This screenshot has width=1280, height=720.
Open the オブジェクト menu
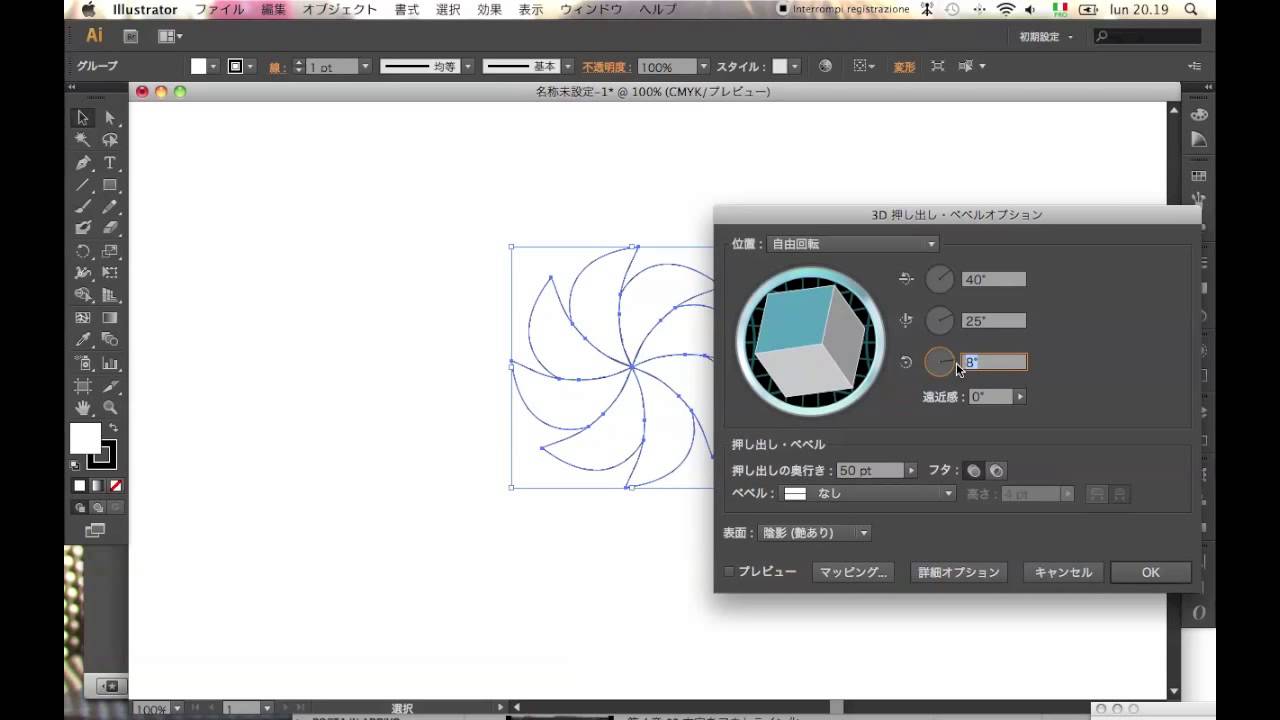point(340,9)
